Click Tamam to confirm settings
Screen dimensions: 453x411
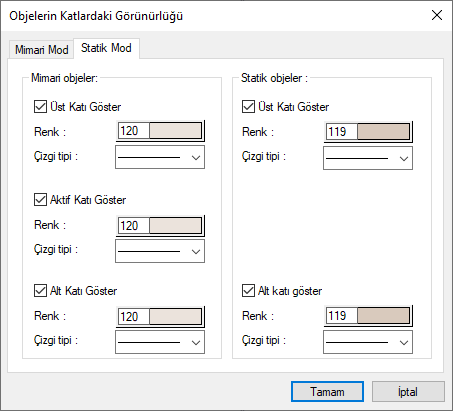click(327, 392)
